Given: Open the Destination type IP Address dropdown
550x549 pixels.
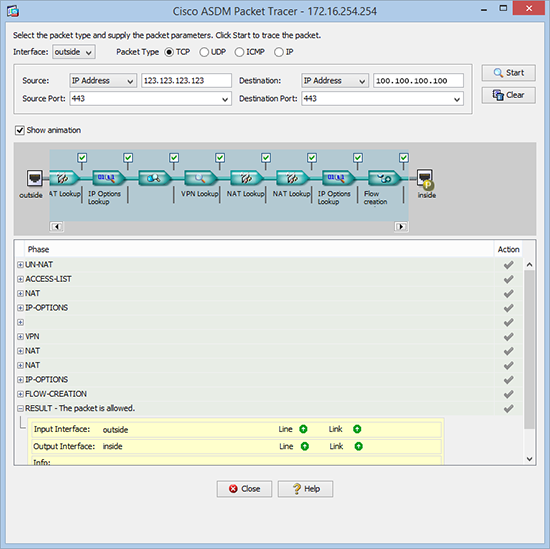Looking at the screenshot, I should point(335,81).
